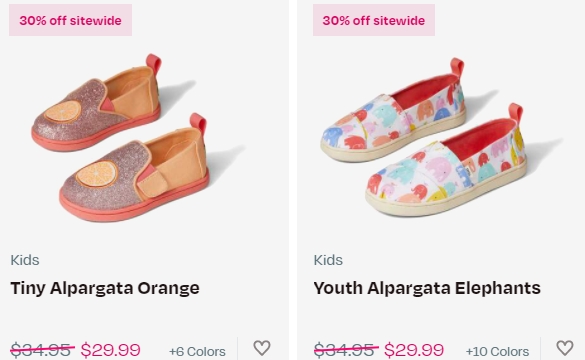Click the upper glitter shoe with orange slice

[96, 103]
